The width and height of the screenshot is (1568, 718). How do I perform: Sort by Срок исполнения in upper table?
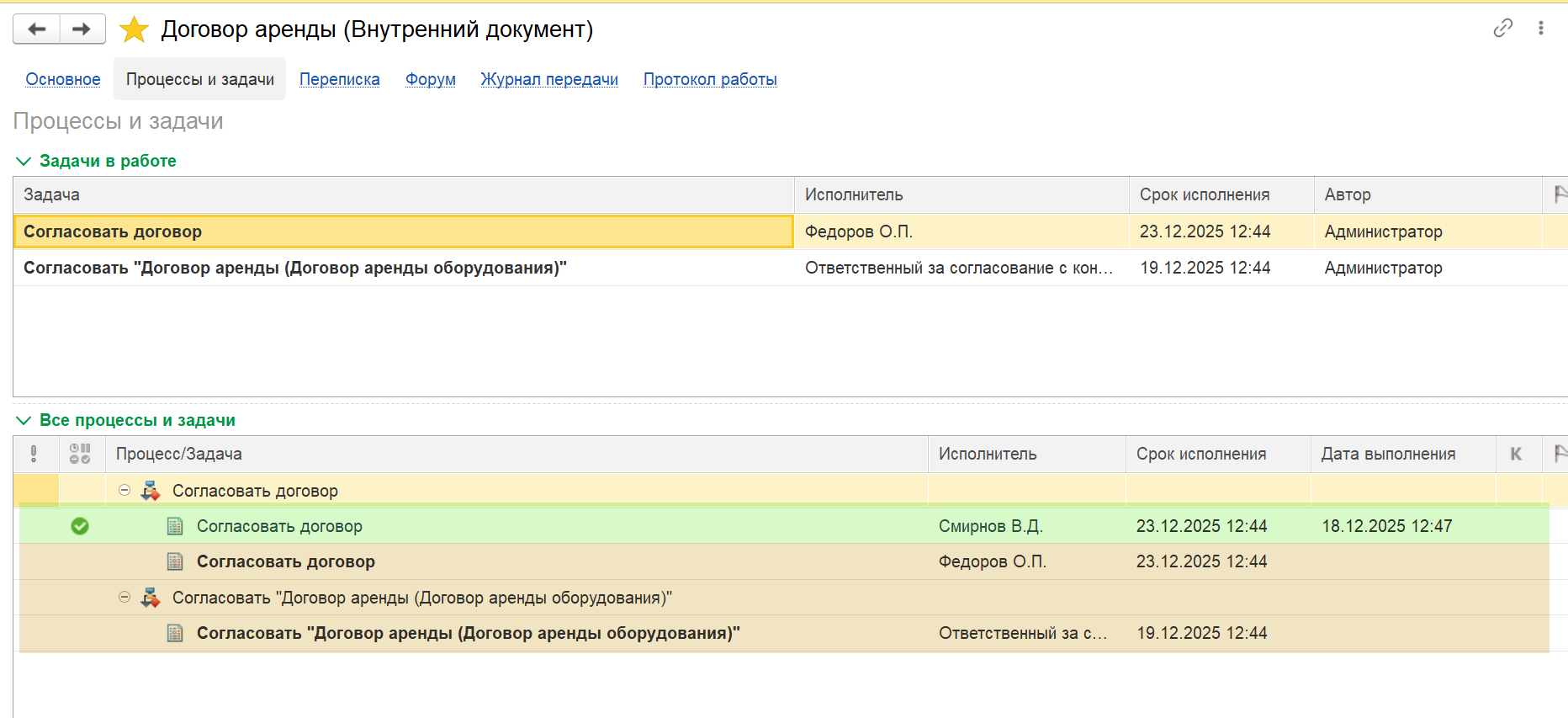tap(1204, 194)
